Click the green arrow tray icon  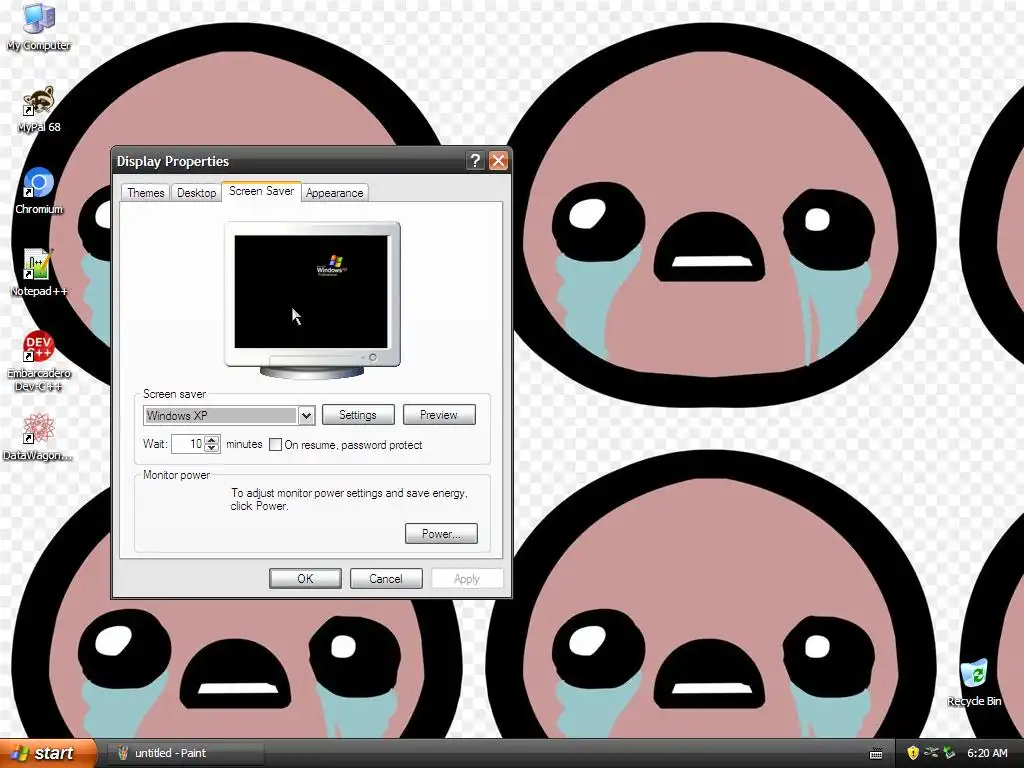click(950, 753)
